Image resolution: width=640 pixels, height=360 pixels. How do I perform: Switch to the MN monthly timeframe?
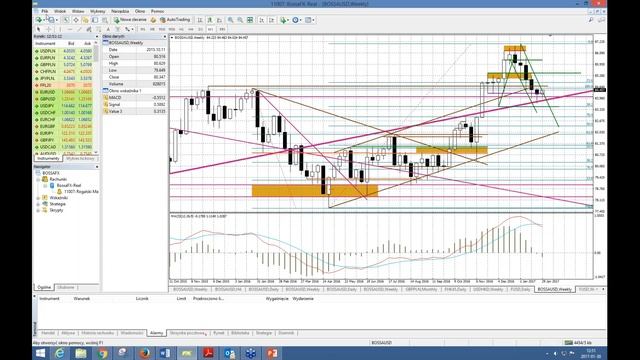tap(222, 29)
